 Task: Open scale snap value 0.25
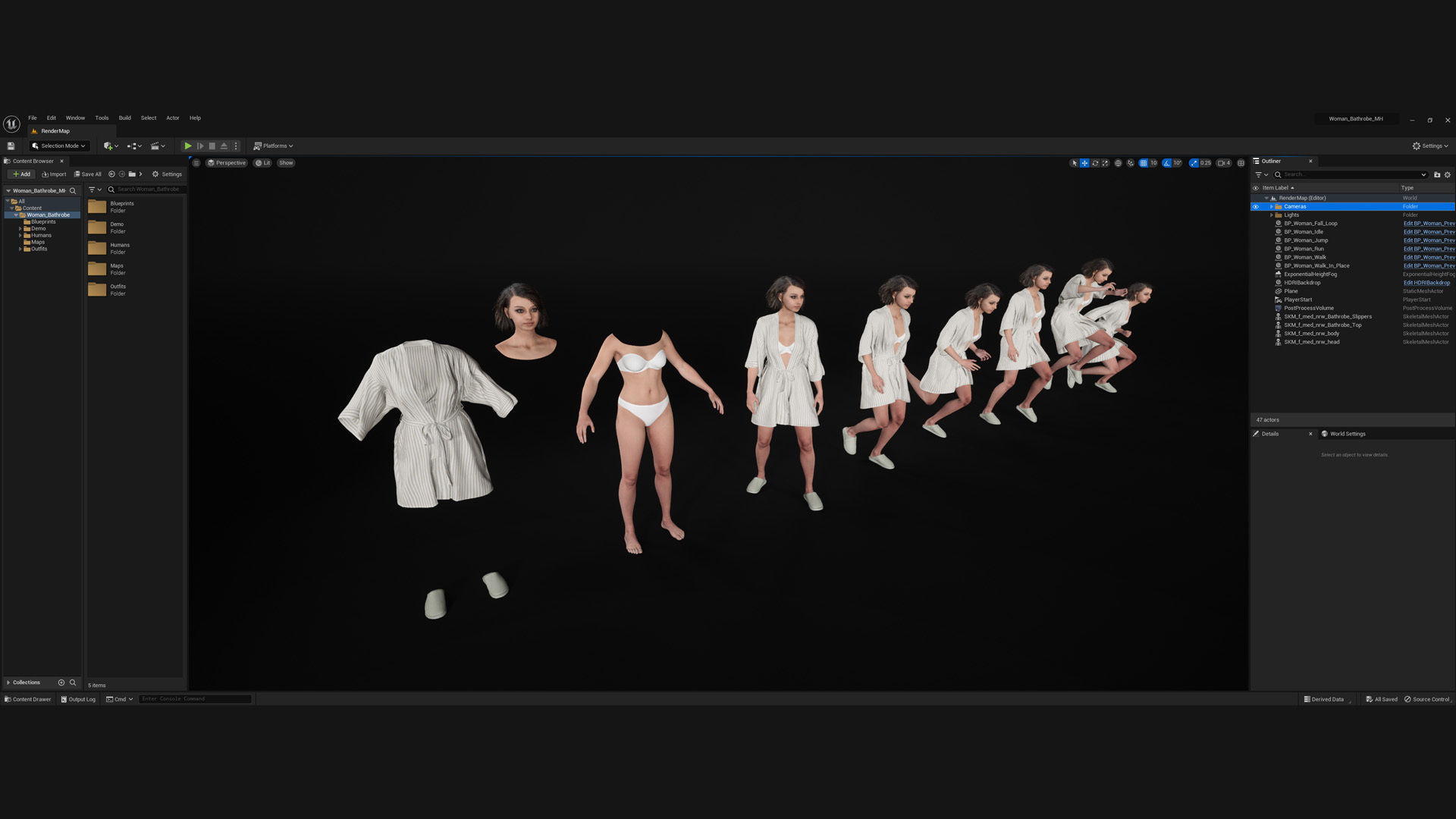(1205, 162)
